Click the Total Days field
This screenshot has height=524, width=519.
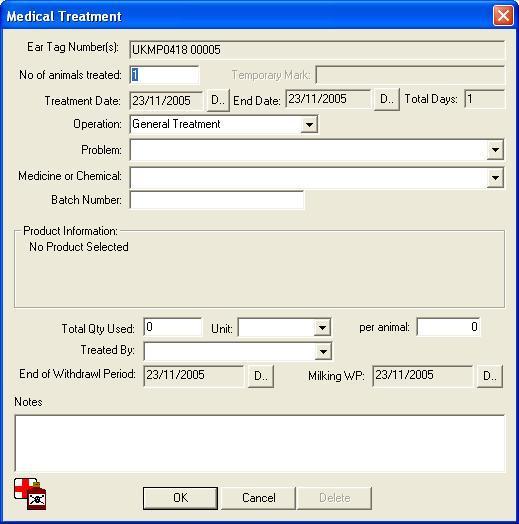point(485,99)
